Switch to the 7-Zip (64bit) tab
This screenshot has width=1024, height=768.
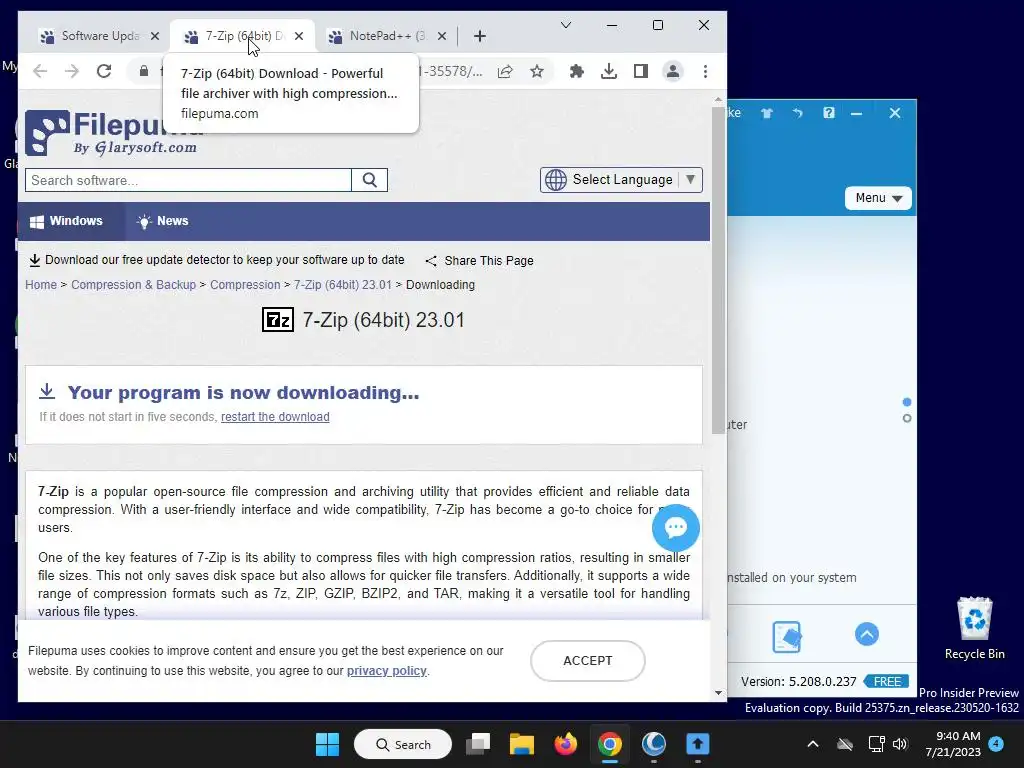click(242, 36)
